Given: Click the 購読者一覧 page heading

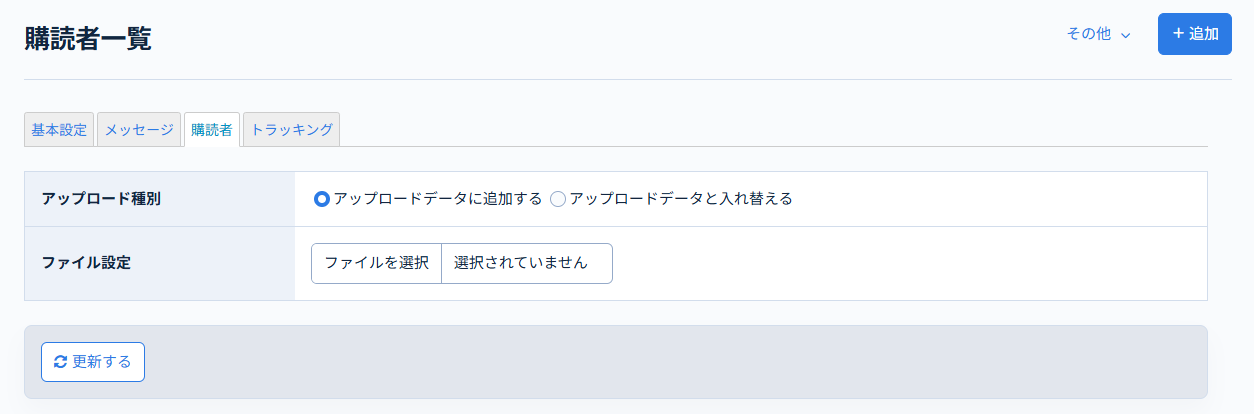Looking at the screenshot, I should 88,39.
